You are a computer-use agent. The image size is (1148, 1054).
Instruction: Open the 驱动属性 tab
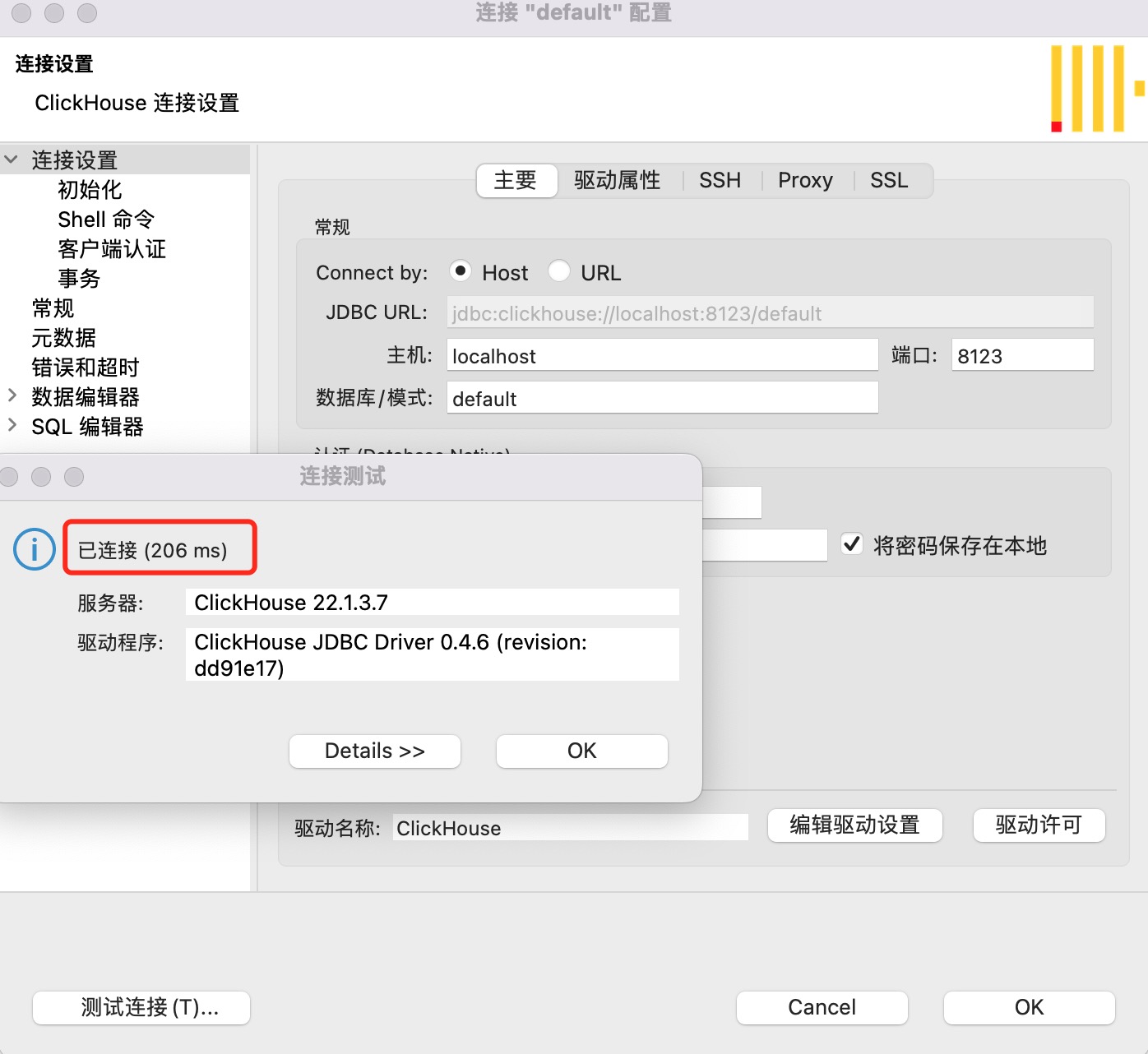pos(618,180)
